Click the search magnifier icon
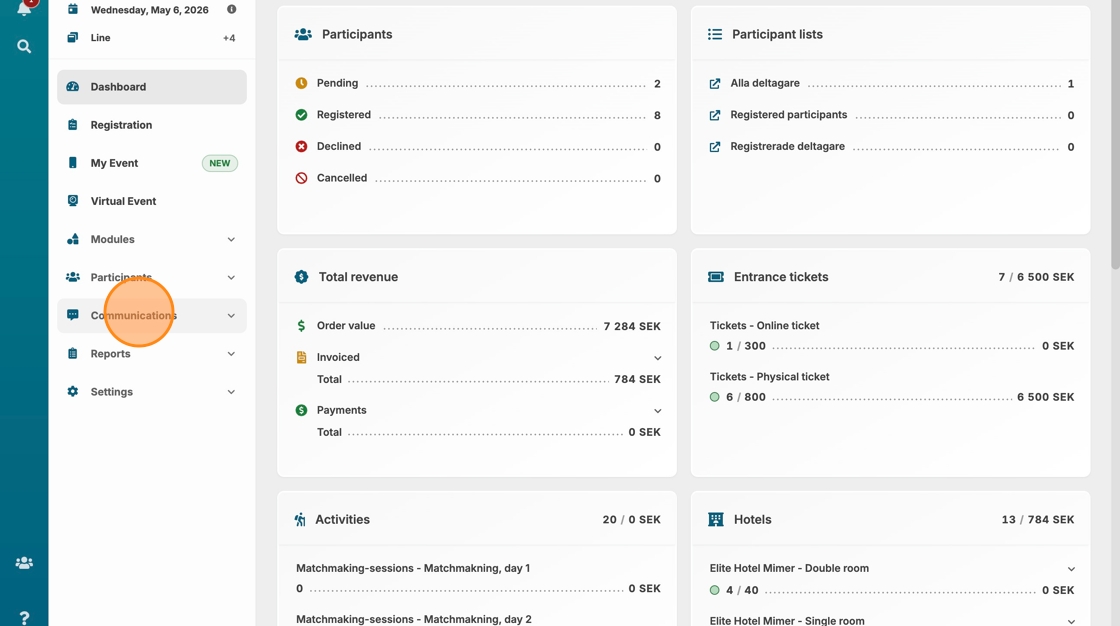Screen dimensions: 1120x626 pyautogui.click(x=24, y=46)
